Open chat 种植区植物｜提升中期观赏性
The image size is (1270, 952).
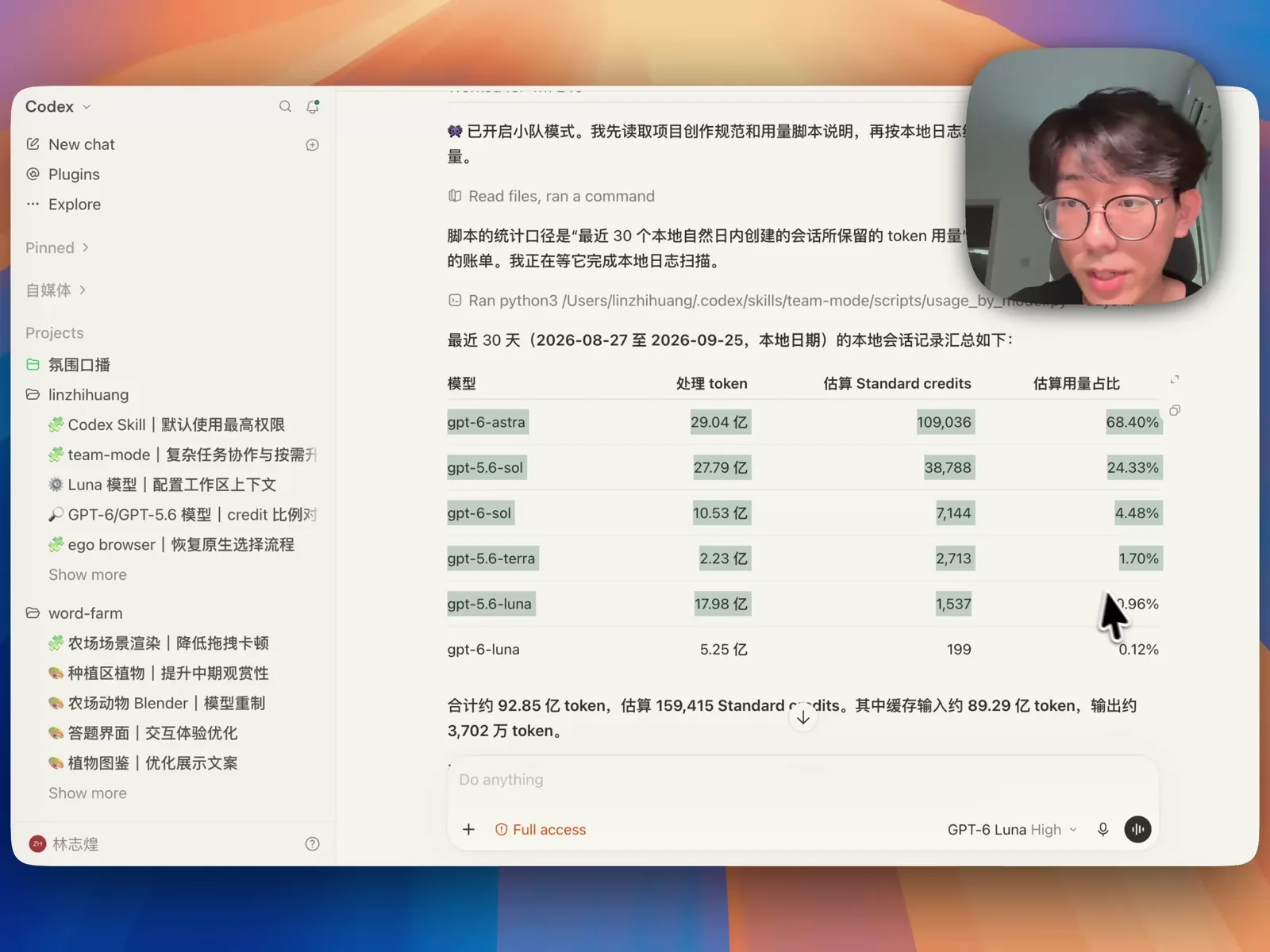pyautogui.click(x=159, y=673)
